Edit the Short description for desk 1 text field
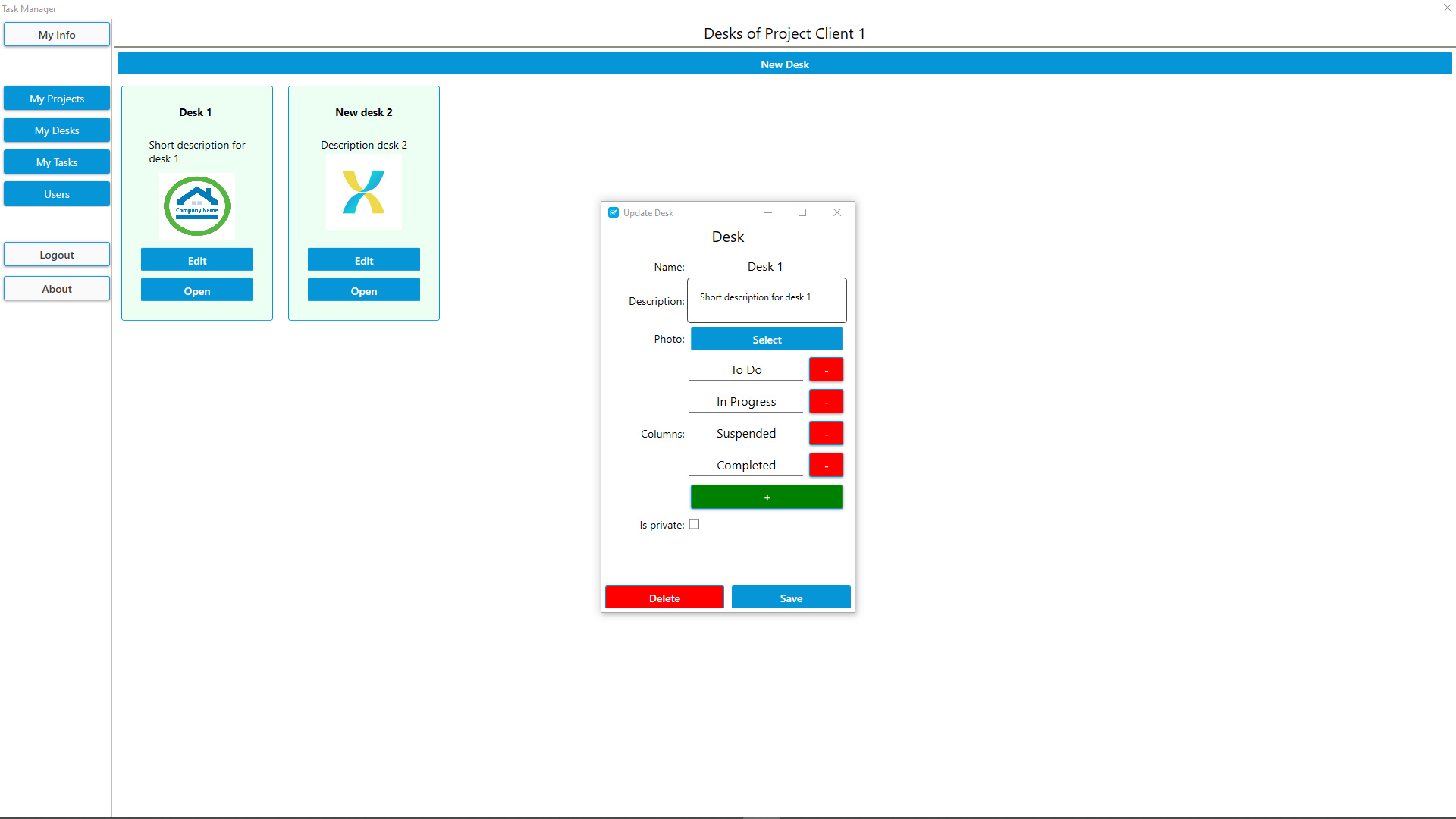 pyautogui.click(x=767, y=299)
